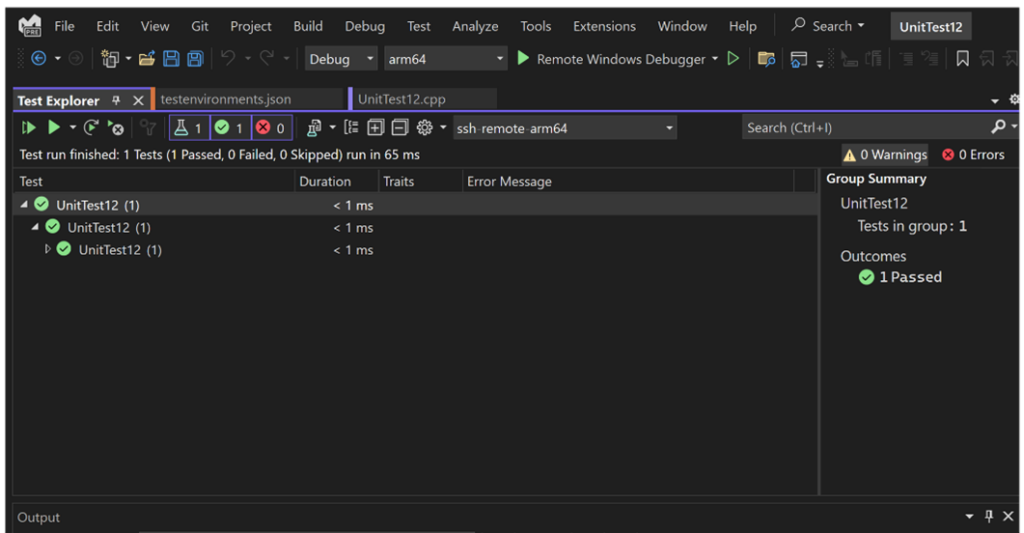Cancel the test run via toolbar icon
Viewport: 1024px width, 533px height.
tap(116, 128)
